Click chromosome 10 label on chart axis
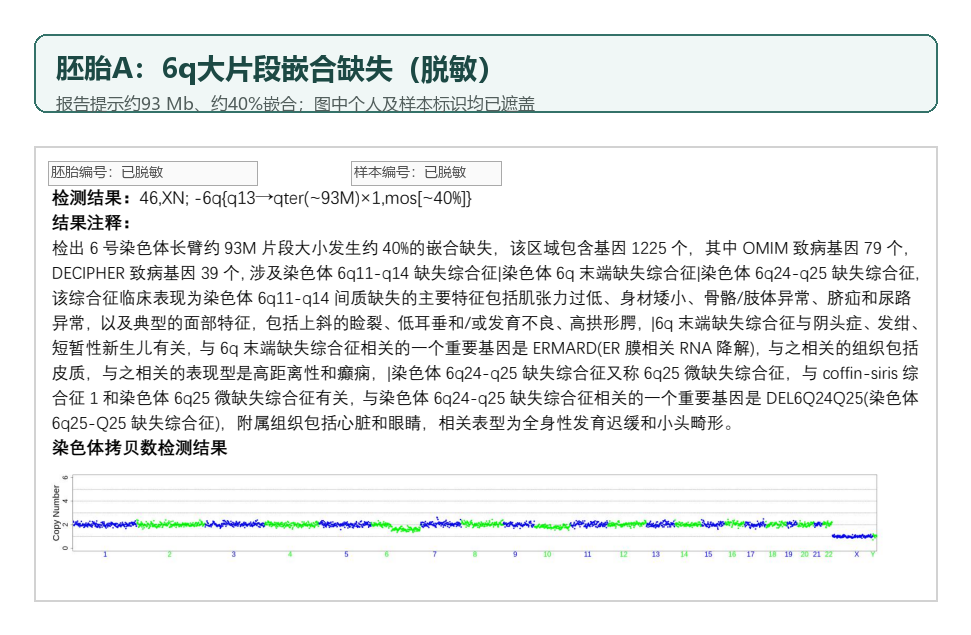971x635 pixels. [547, 554]
